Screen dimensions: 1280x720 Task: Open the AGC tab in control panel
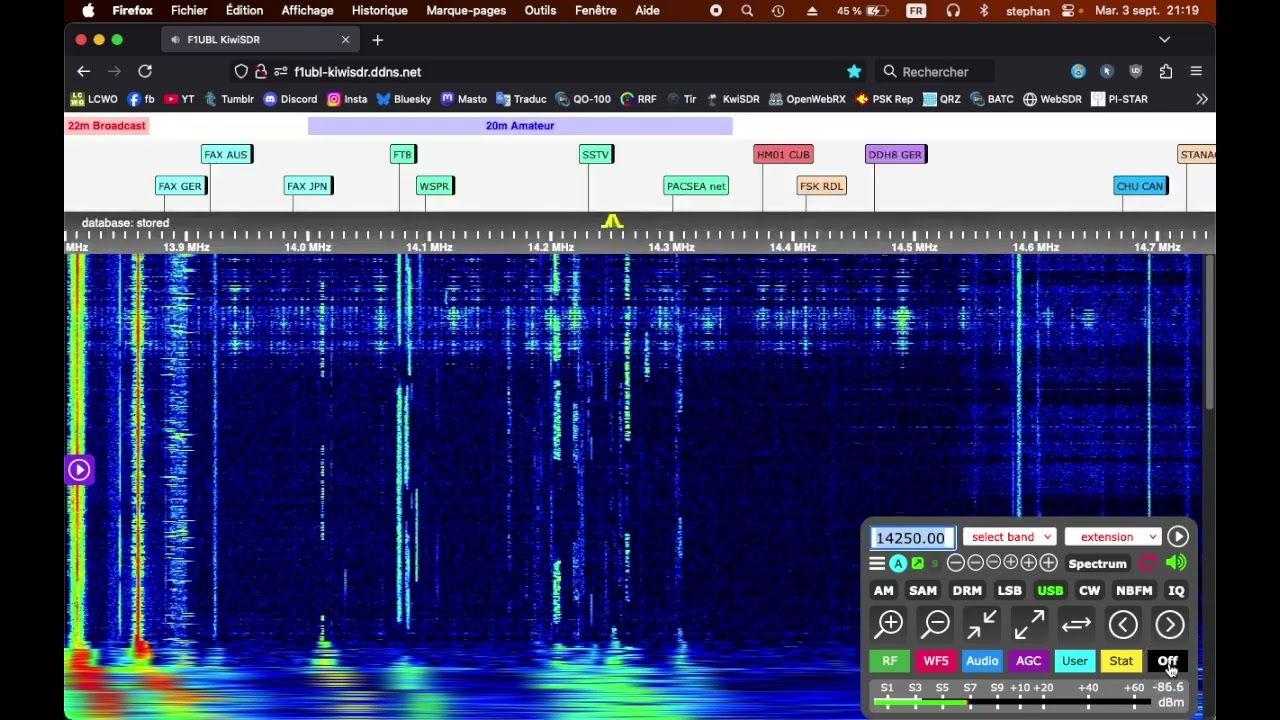pyautogui.click(x=1028, y=661)
